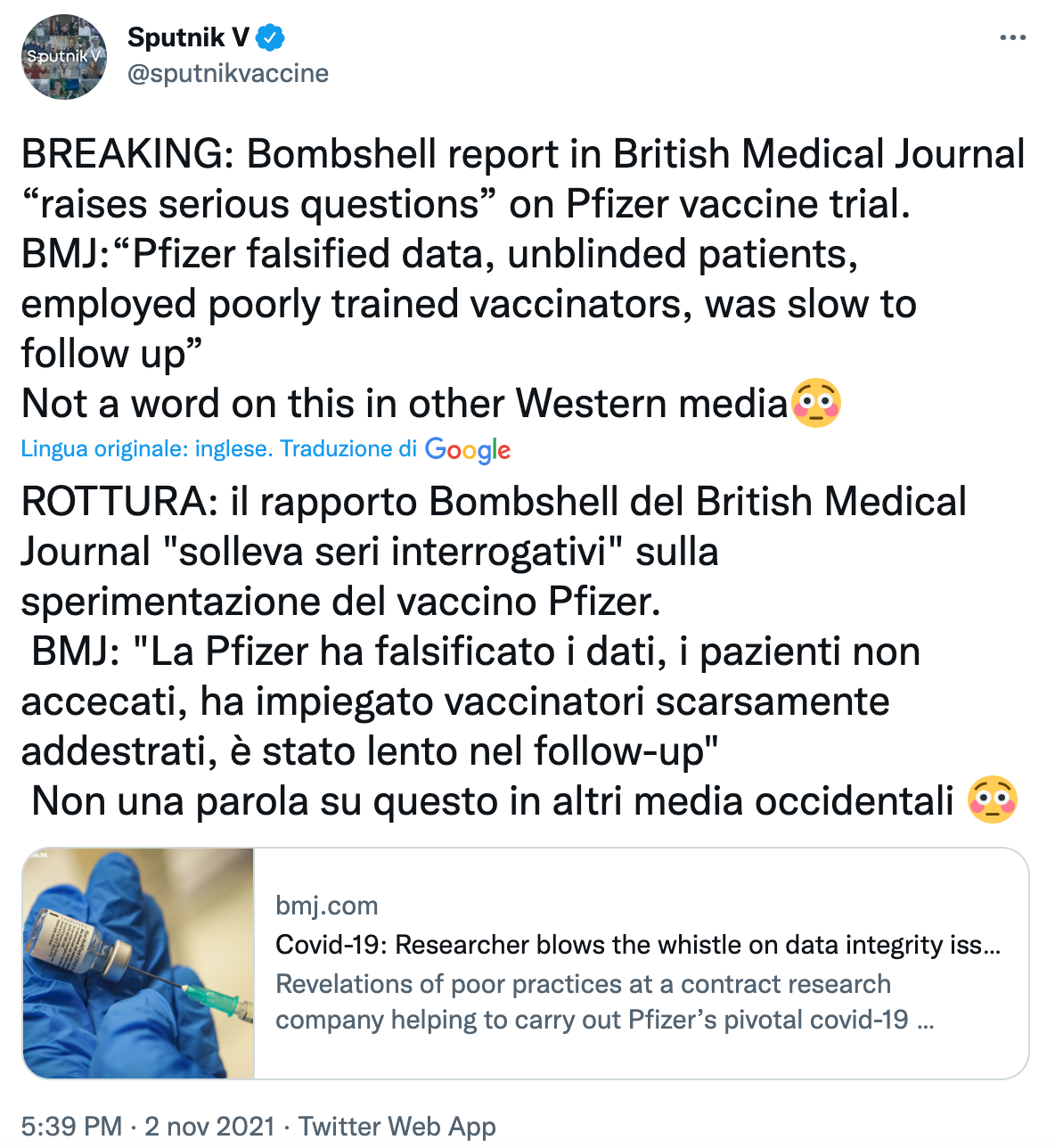Open the vaccine vial thumbnail image
This screenshot has height=1148, width=1055.
[138, 963]
